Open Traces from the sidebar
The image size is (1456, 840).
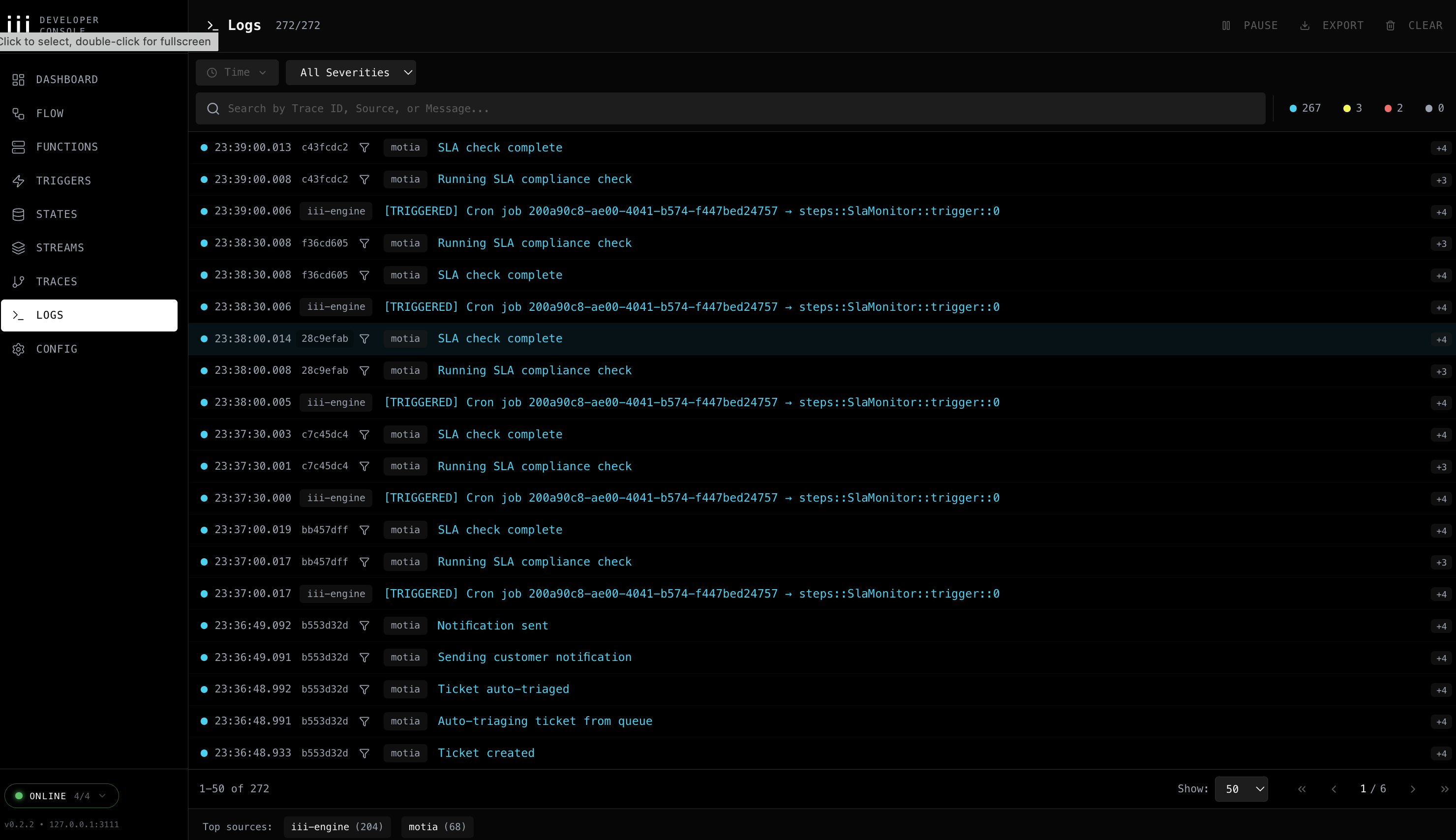[x=57, y=281]
